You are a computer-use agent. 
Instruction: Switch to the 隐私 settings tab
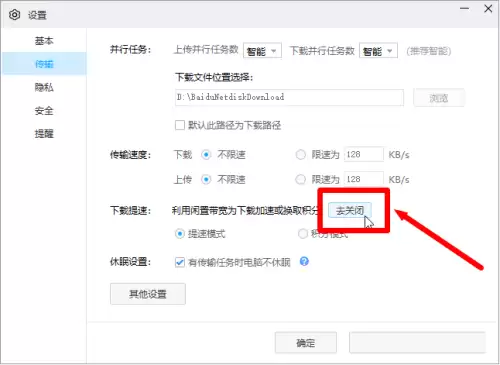[x=44, y=87]
